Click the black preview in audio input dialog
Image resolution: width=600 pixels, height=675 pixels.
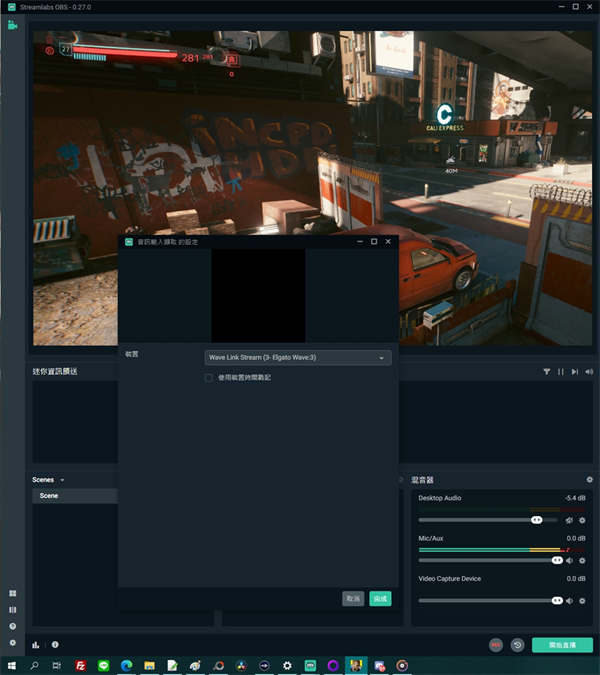[258, 295]
